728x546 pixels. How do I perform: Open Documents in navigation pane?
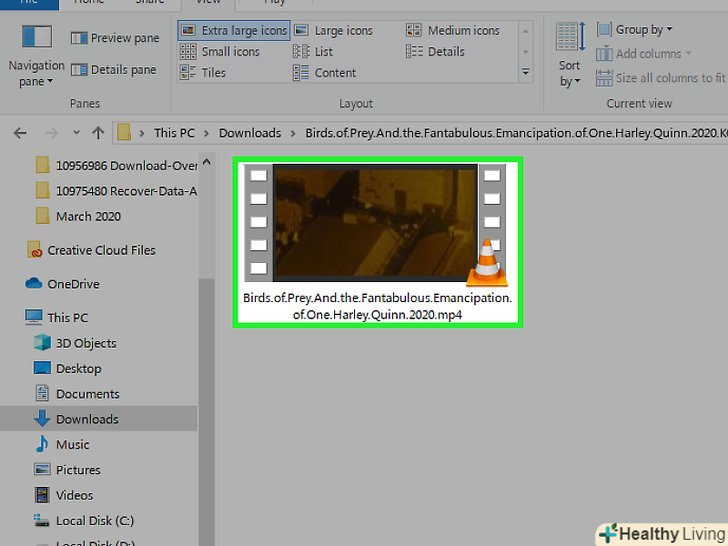[77, 394]
